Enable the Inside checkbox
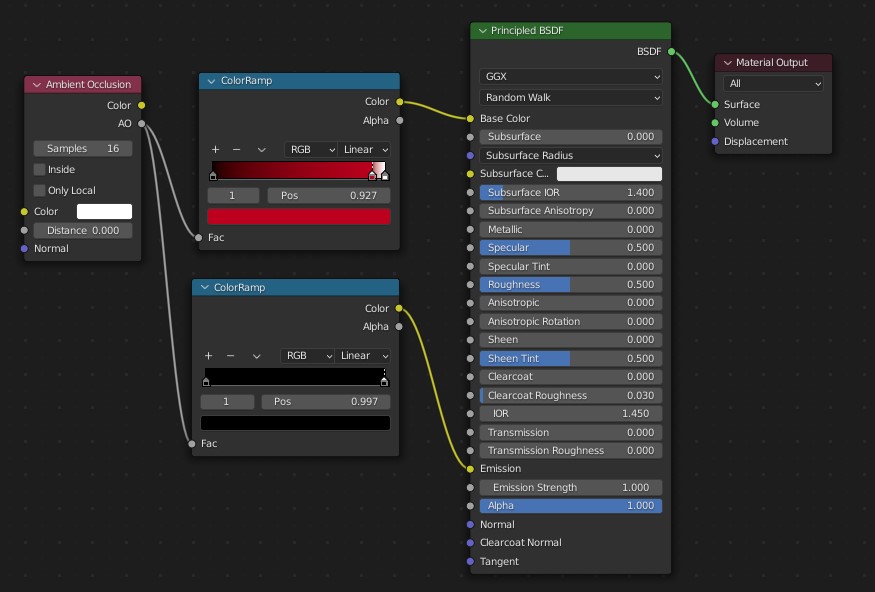Viewport: 875px width, 592px height. point(40,170)
